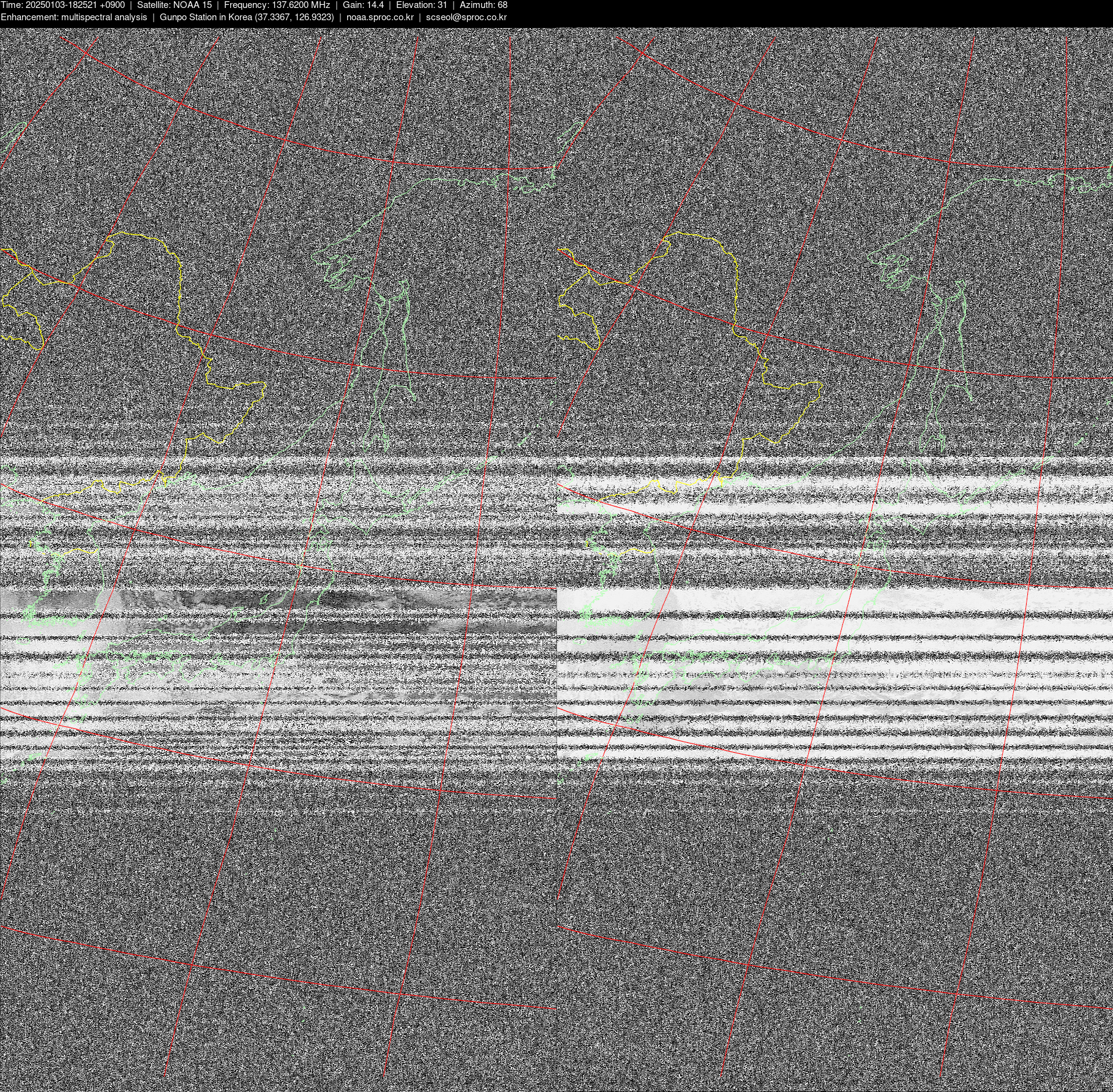Screen dimensions: 1113x1092
Task: Select the Gain: 14.4 value
Action: pos(363,5)
